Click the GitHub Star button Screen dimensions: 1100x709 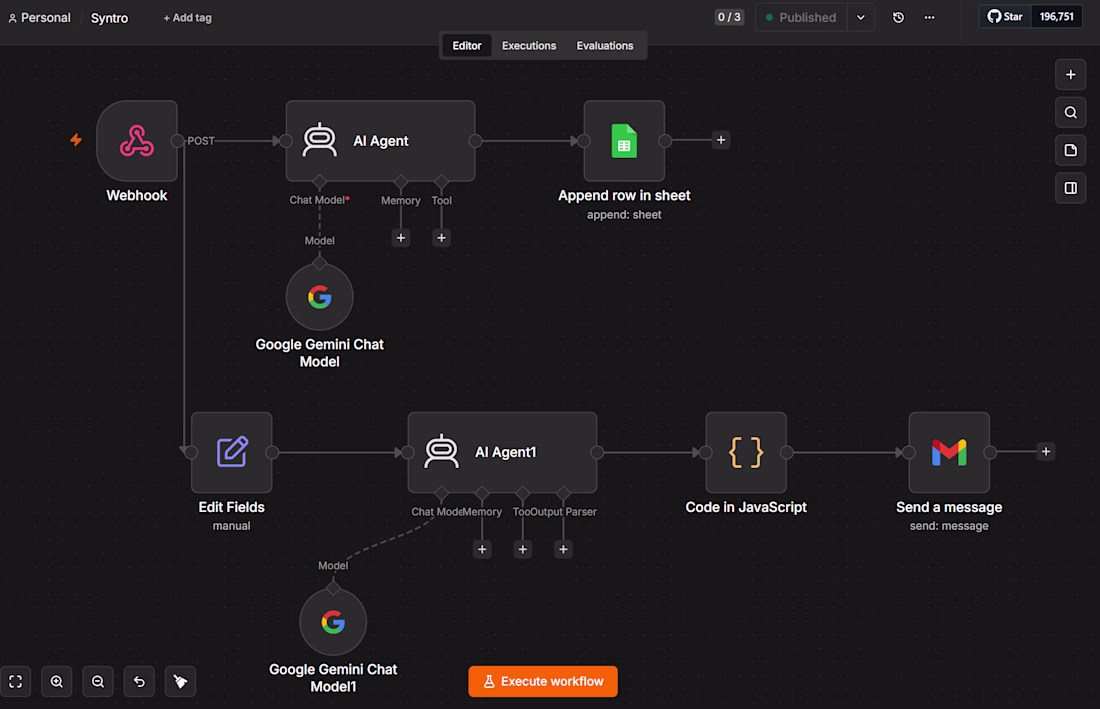[x=1005, y=17]
